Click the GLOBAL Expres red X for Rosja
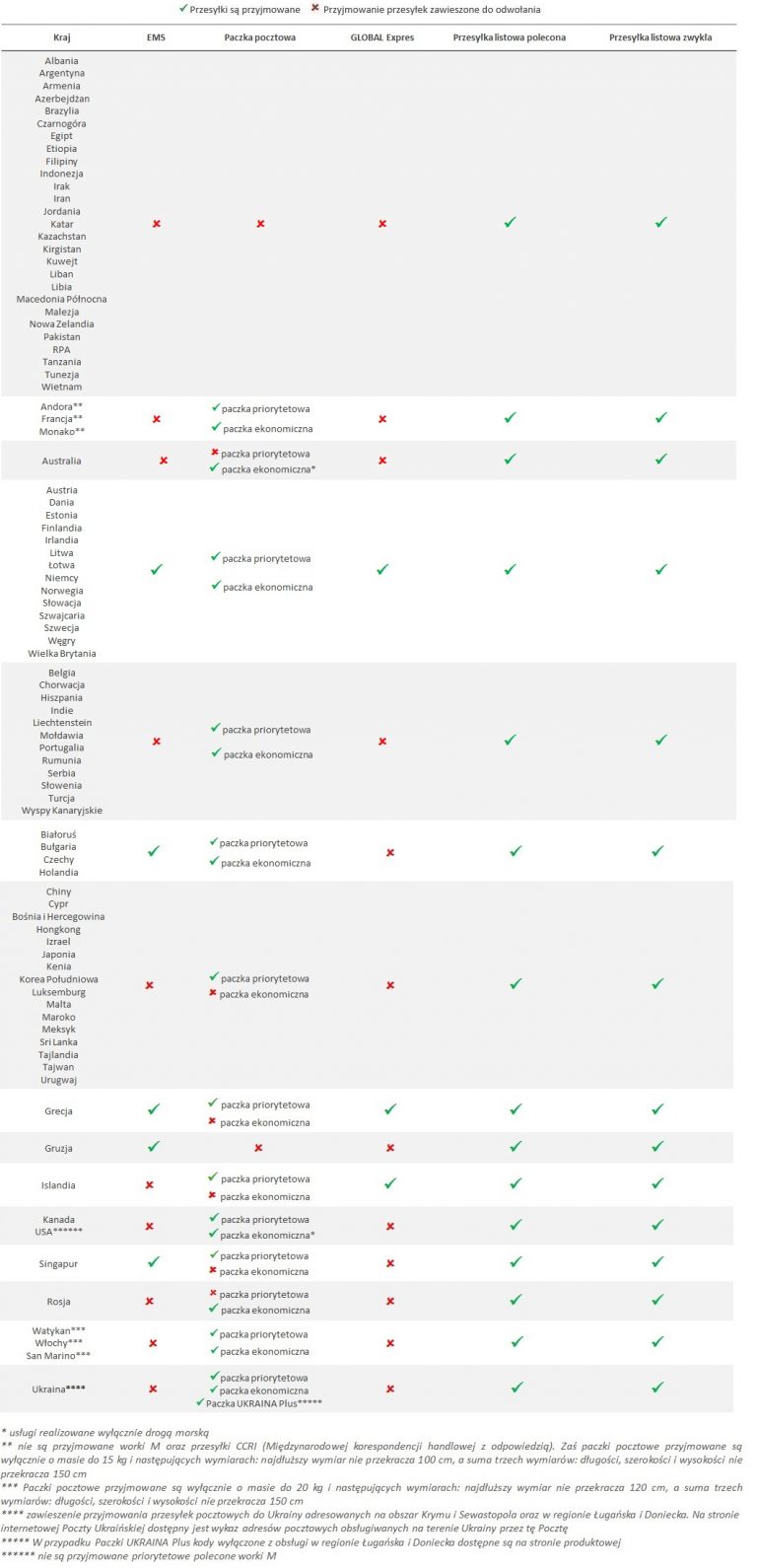The height and width of the screenshot is (1568, 757). click(390, 1302)
